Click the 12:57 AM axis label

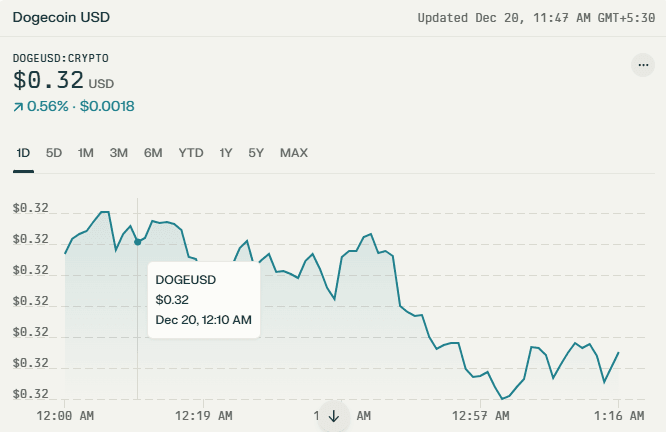(480, 415)
